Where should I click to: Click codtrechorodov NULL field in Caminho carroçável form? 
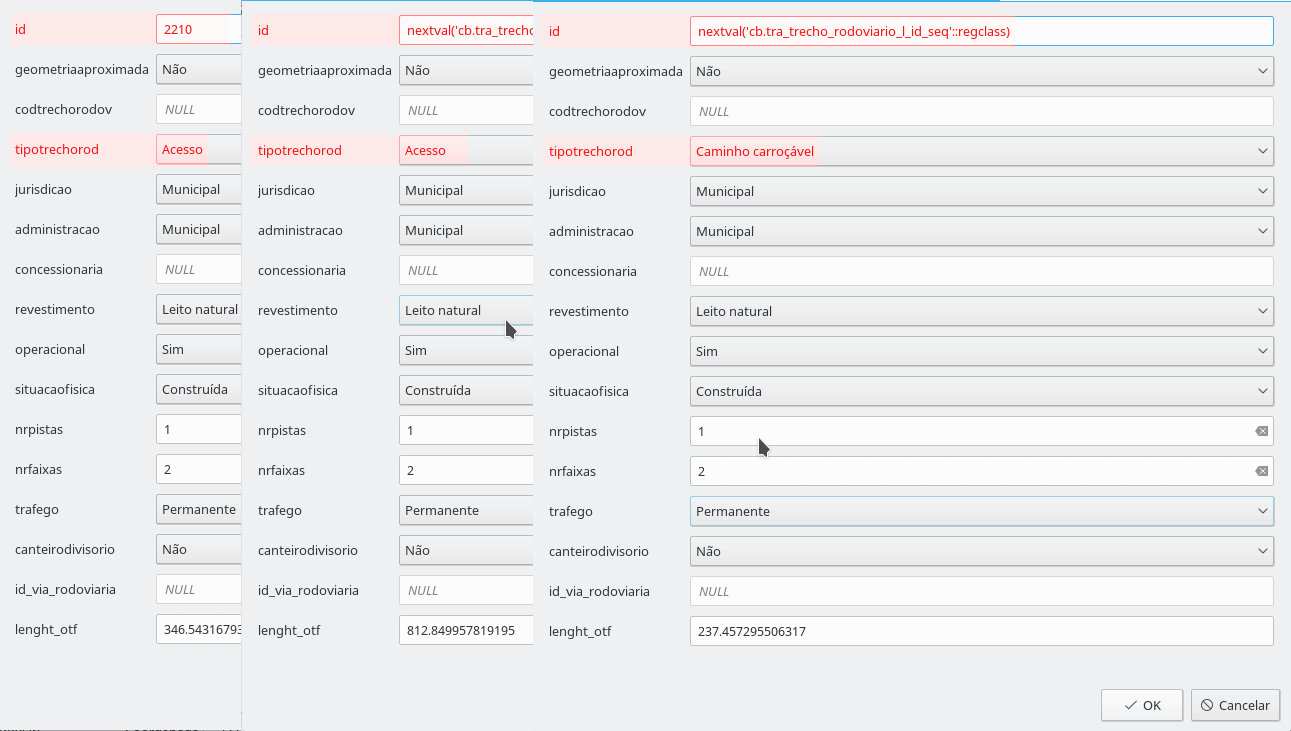pyautogui.click(x=982, y=111)
